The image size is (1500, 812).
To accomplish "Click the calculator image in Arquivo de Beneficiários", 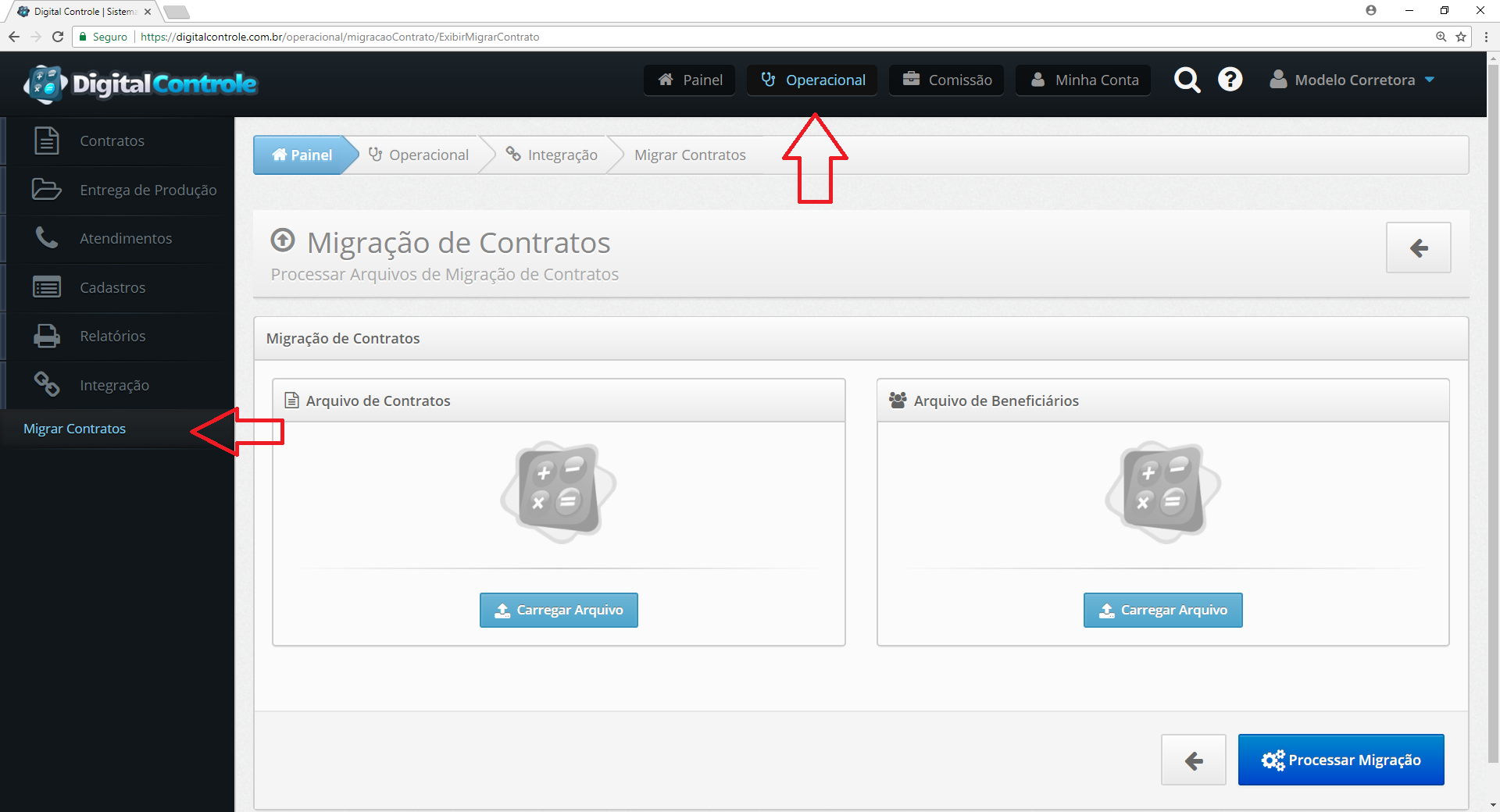I will click(x=1163, y=493).
